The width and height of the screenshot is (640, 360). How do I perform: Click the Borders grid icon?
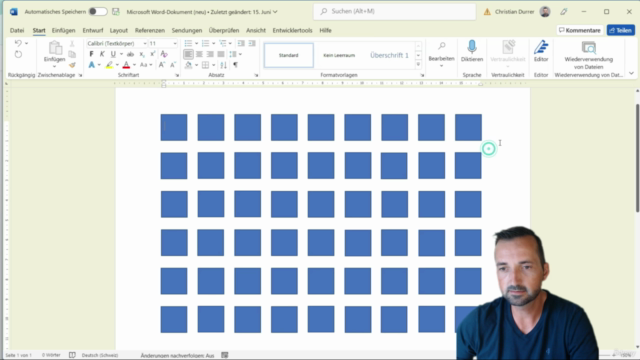[x=205, y=65]
